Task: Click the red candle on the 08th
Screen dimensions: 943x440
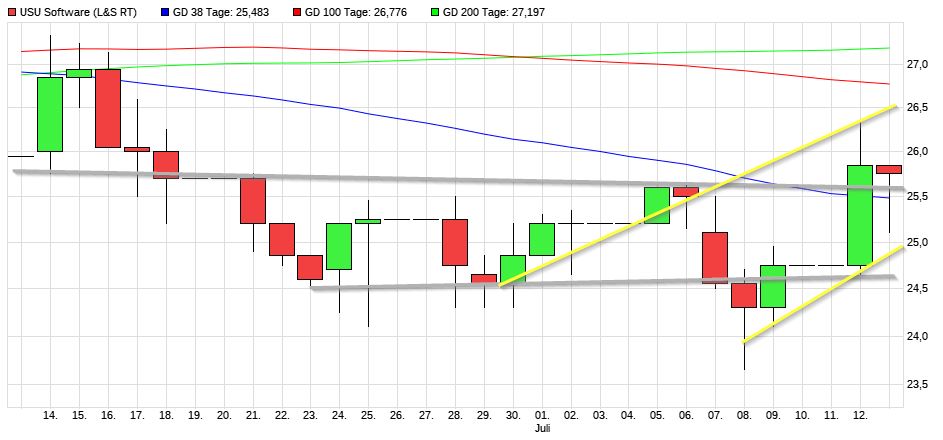Action: click(744, 295)
